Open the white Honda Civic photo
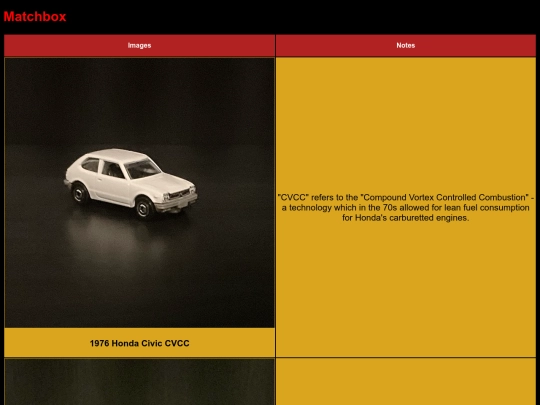The height and width of the screenshot is (405, 540). pos(139,193)
